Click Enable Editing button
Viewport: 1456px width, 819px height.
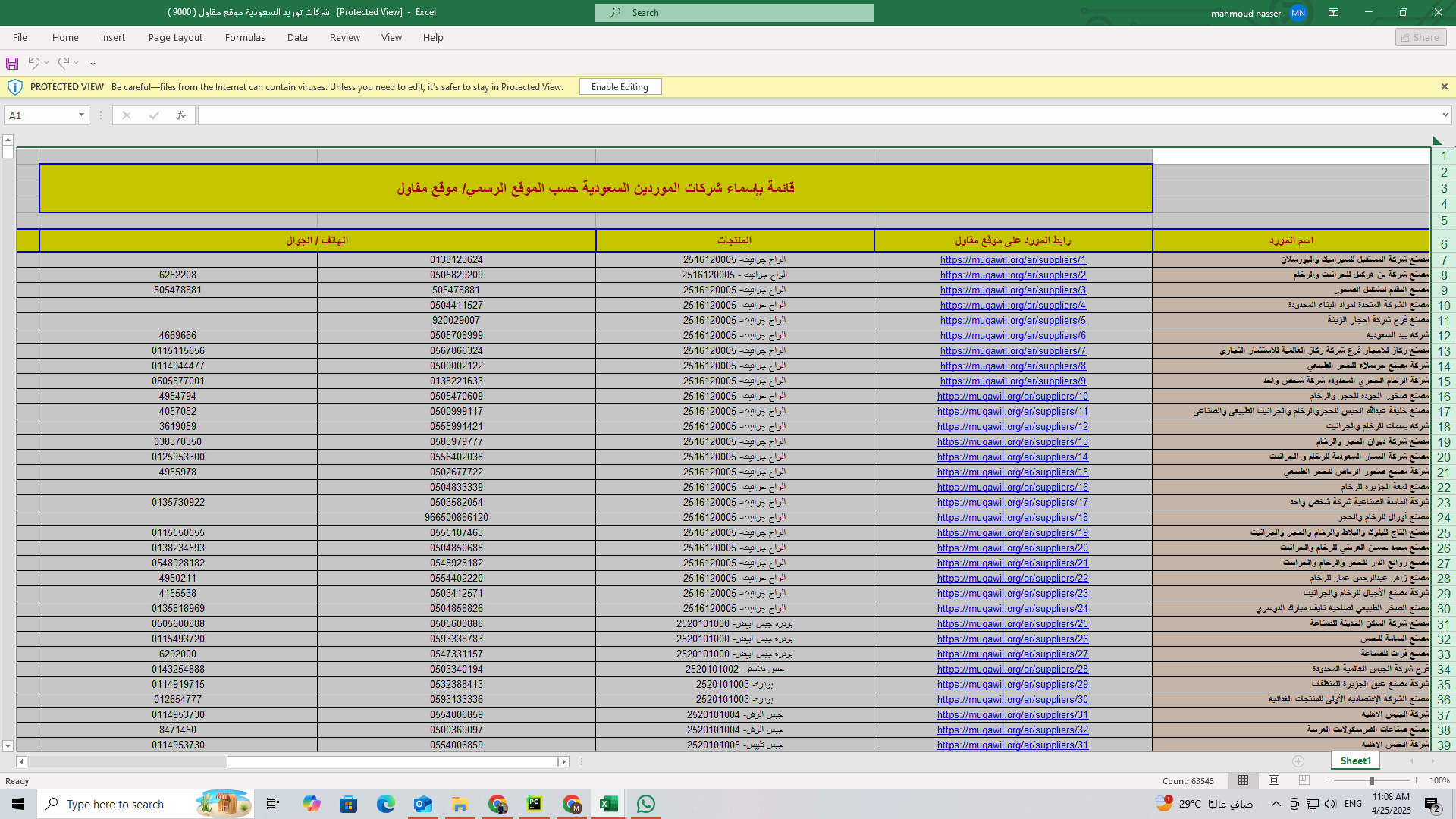(x=620, y=87)
